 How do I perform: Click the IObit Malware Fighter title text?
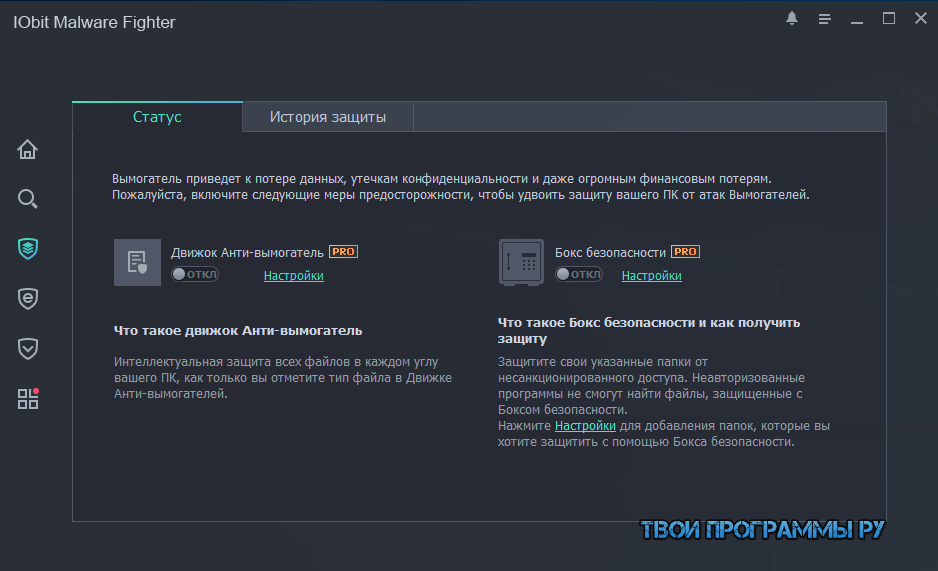point(95,22)
